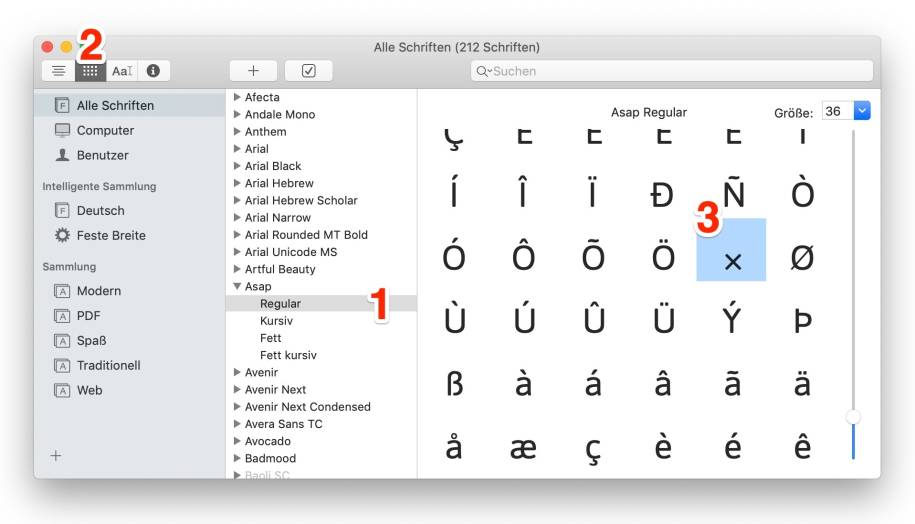
Task: Add a new collection with sidebar plus
Action: (56, 456)
